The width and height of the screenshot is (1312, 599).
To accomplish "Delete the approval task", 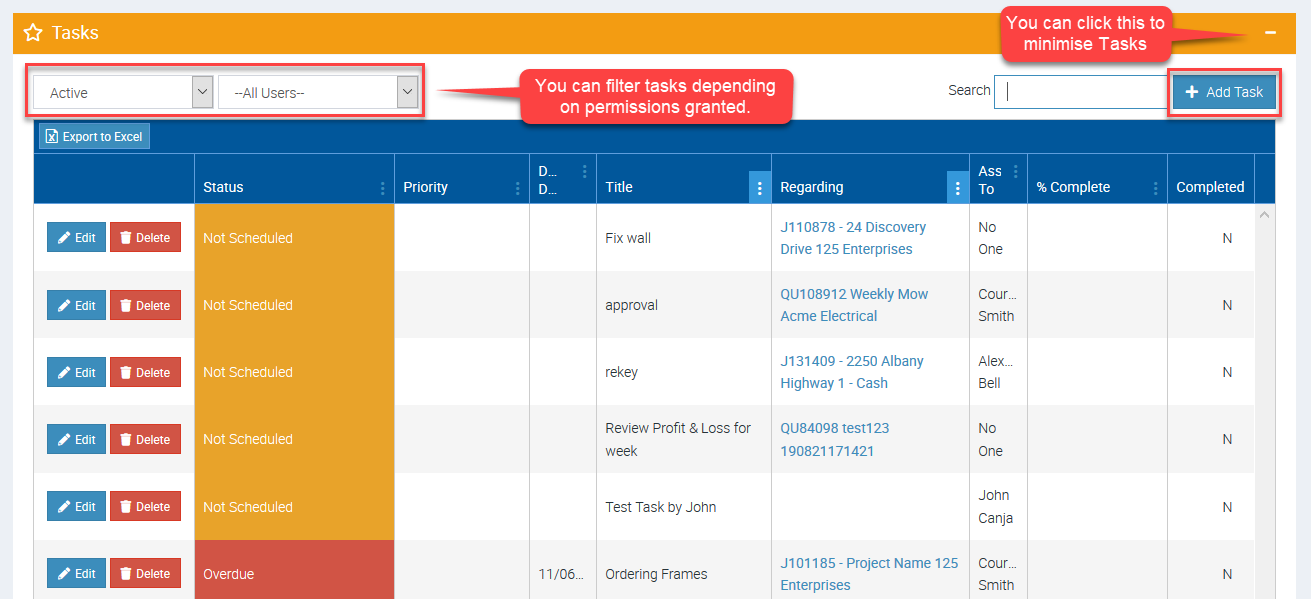I will point(145,306).
